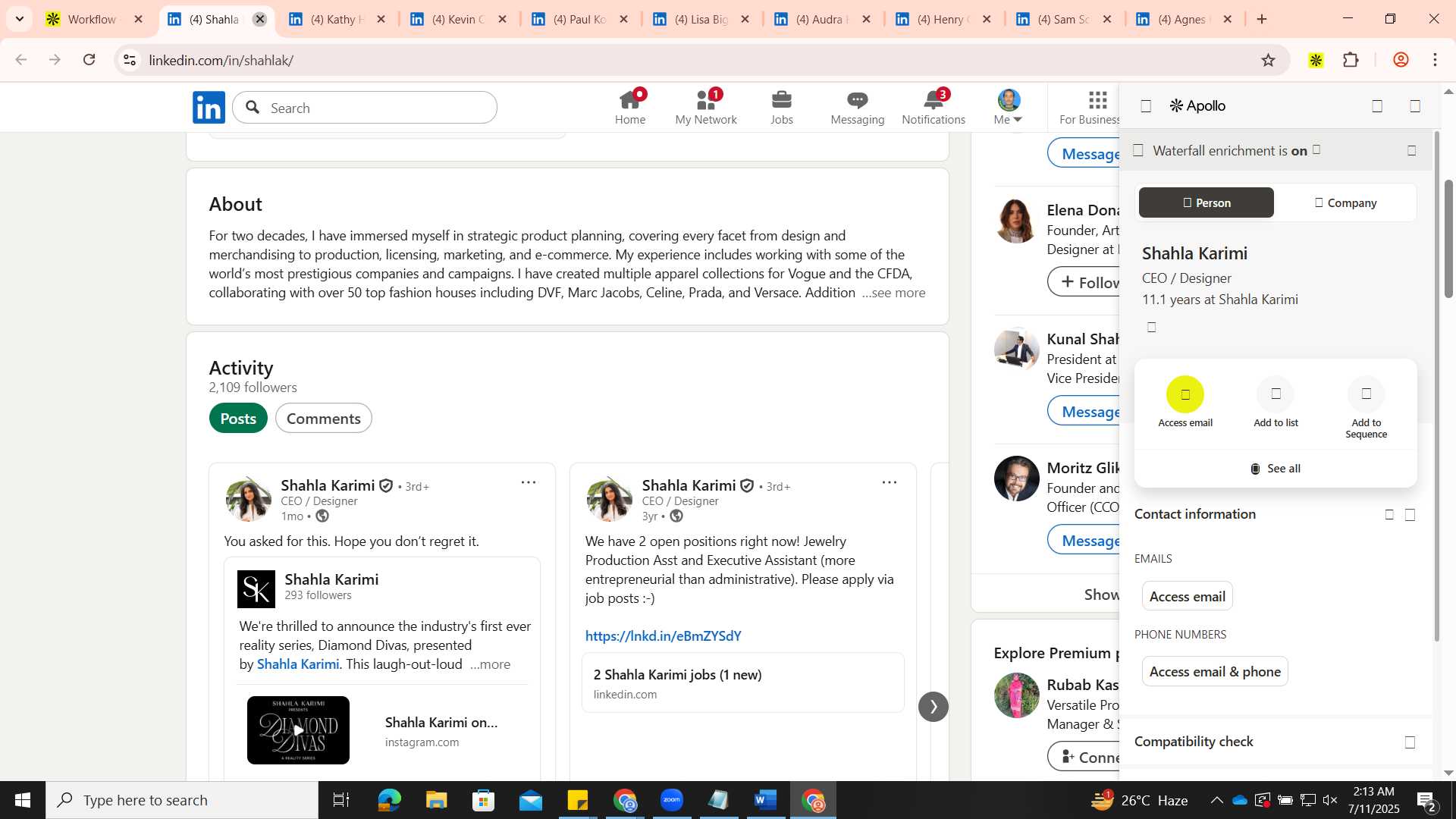The height and width of the screenshot is (819, 1456).
Task: Open My Network page
Action: pyautogui.click(x=706, y=107)
